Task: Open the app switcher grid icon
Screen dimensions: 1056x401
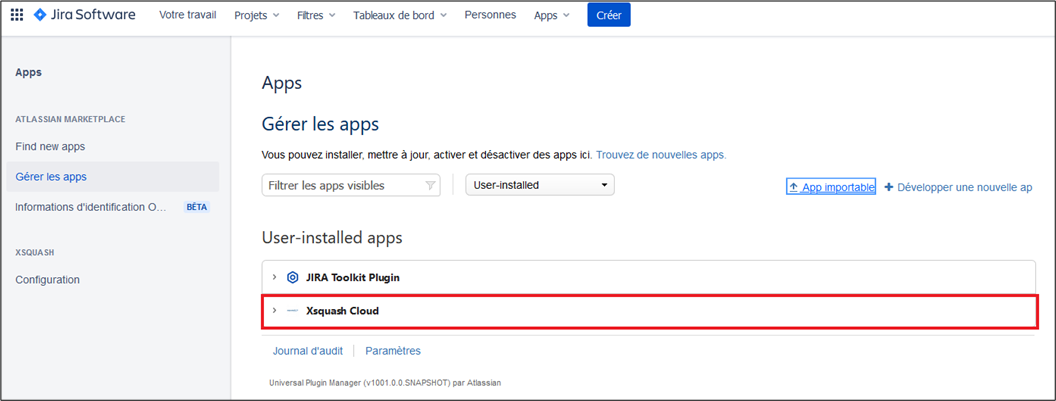Action: click(17, 15)
